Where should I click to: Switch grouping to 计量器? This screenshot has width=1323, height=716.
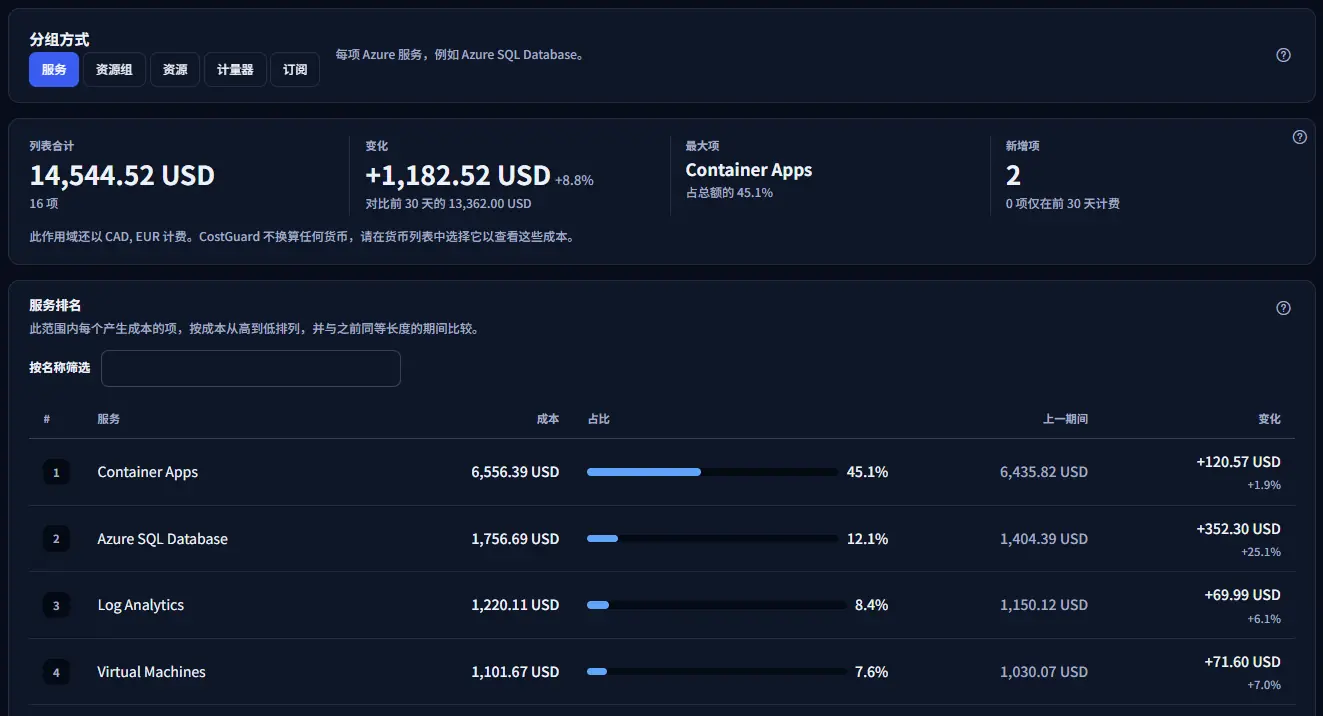point(235,70)
